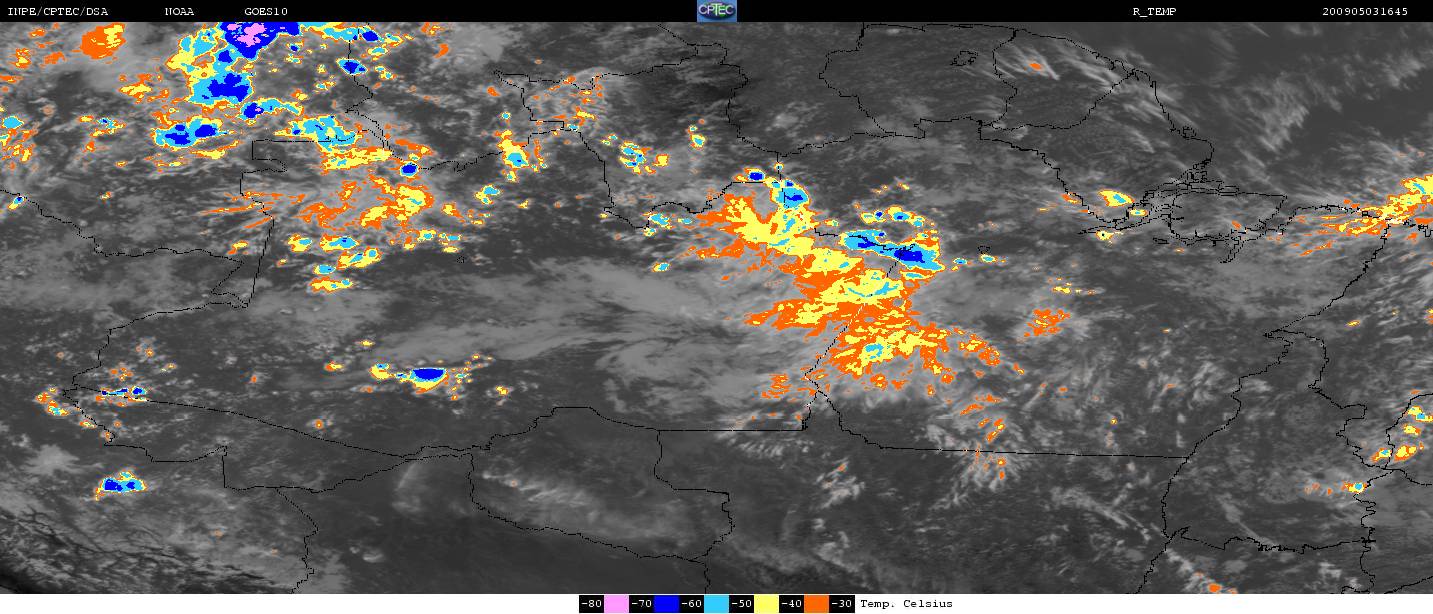Image resolution: width=1433 pixels, height=614 pixels.
Task: Select the dark blue legend swatch
Action: (666, 604)
